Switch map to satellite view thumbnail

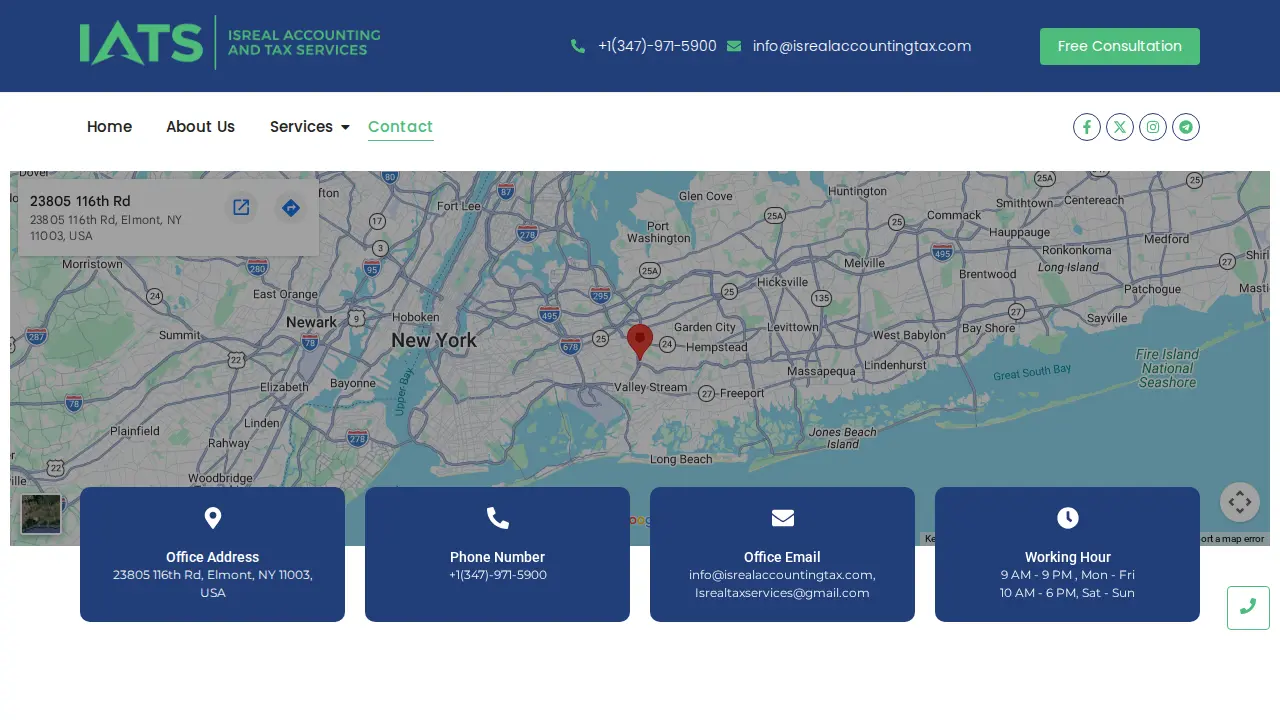click(41, 514)
